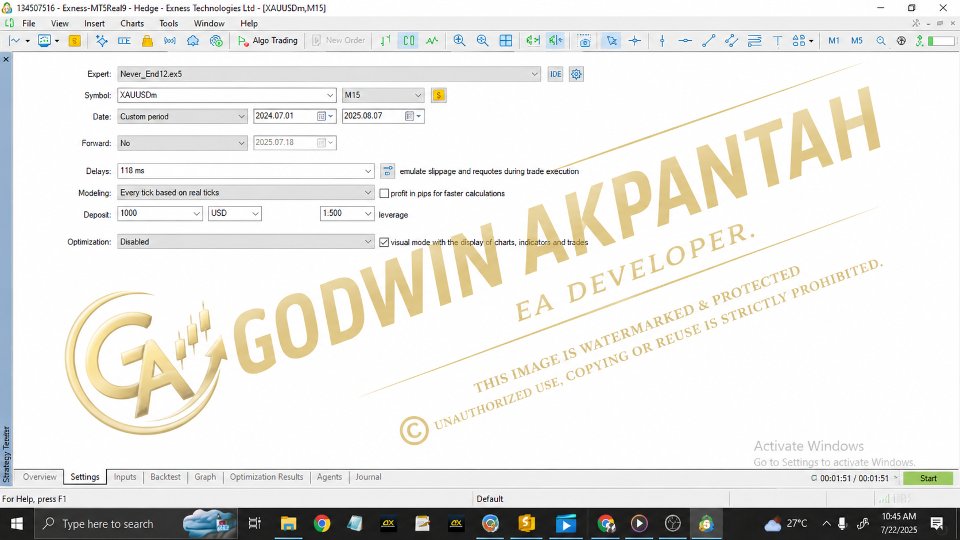Switch to the Overview tab
Viewport: 960px width, 540px height.
click(x=39, y=477)
